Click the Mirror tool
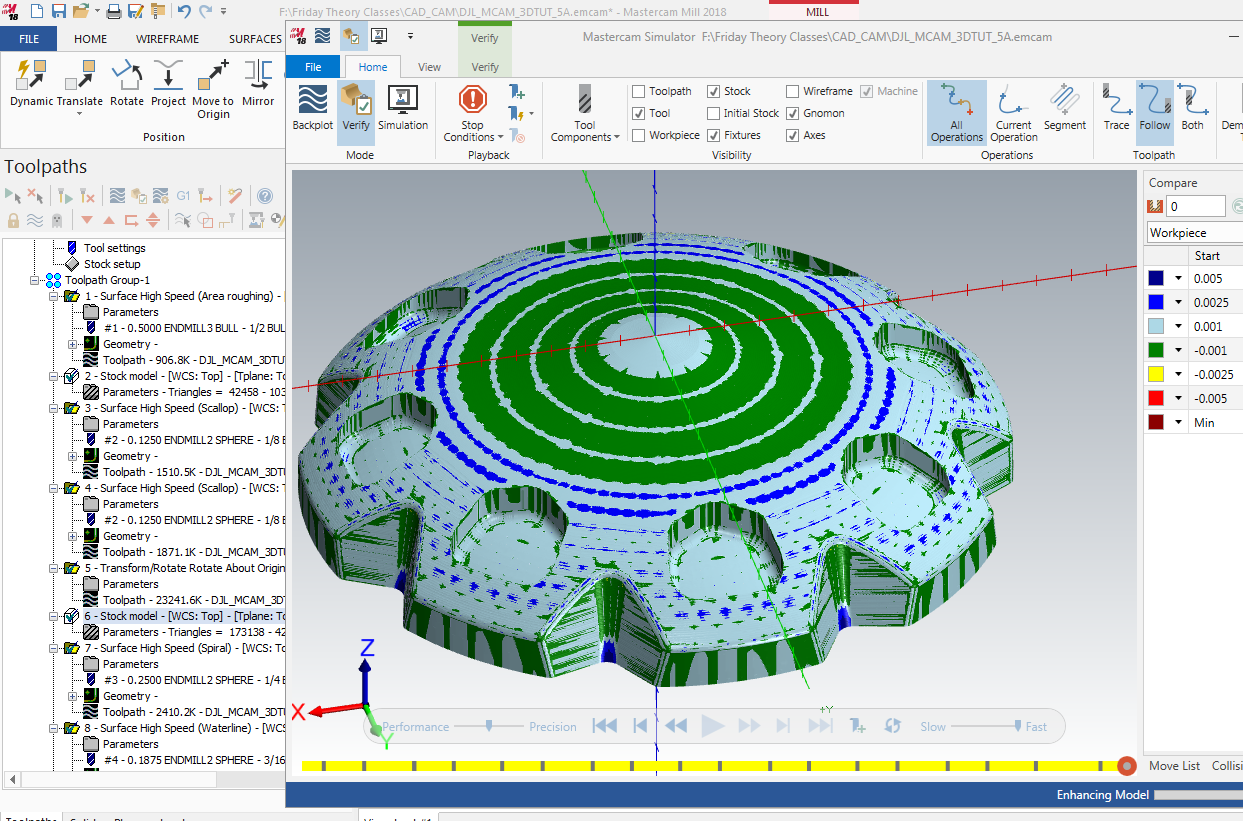Screen dimensions: 1243x821 [x=258, y=84]
